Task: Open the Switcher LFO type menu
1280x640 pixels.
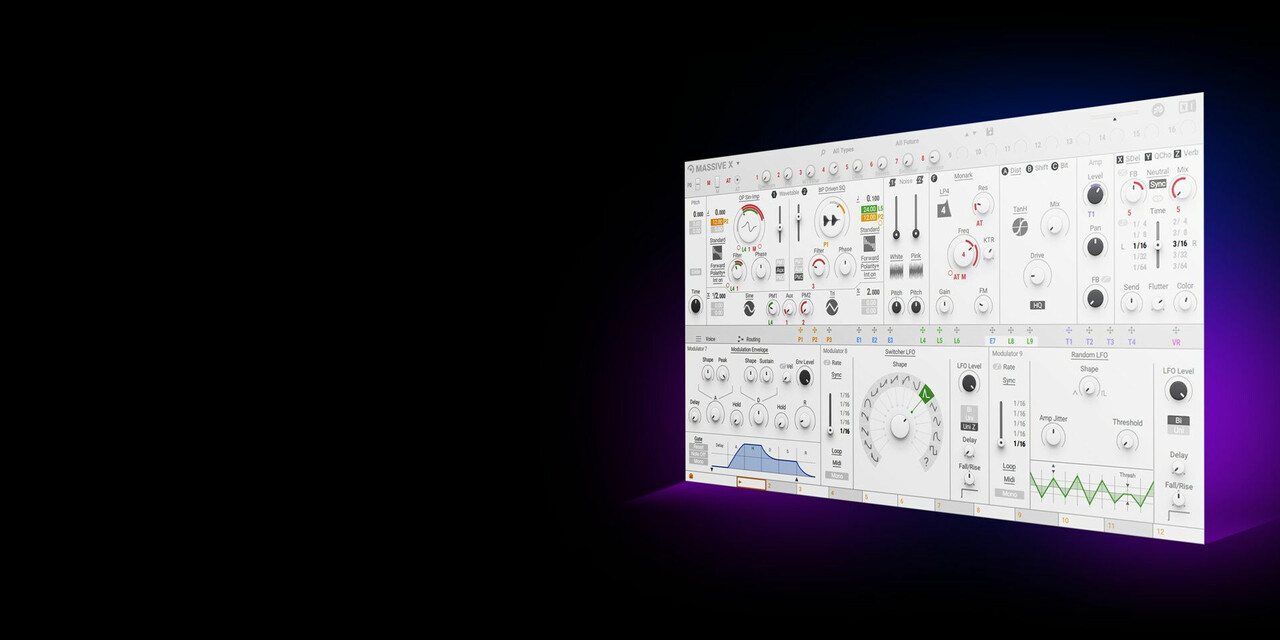Action: point(900,352)
